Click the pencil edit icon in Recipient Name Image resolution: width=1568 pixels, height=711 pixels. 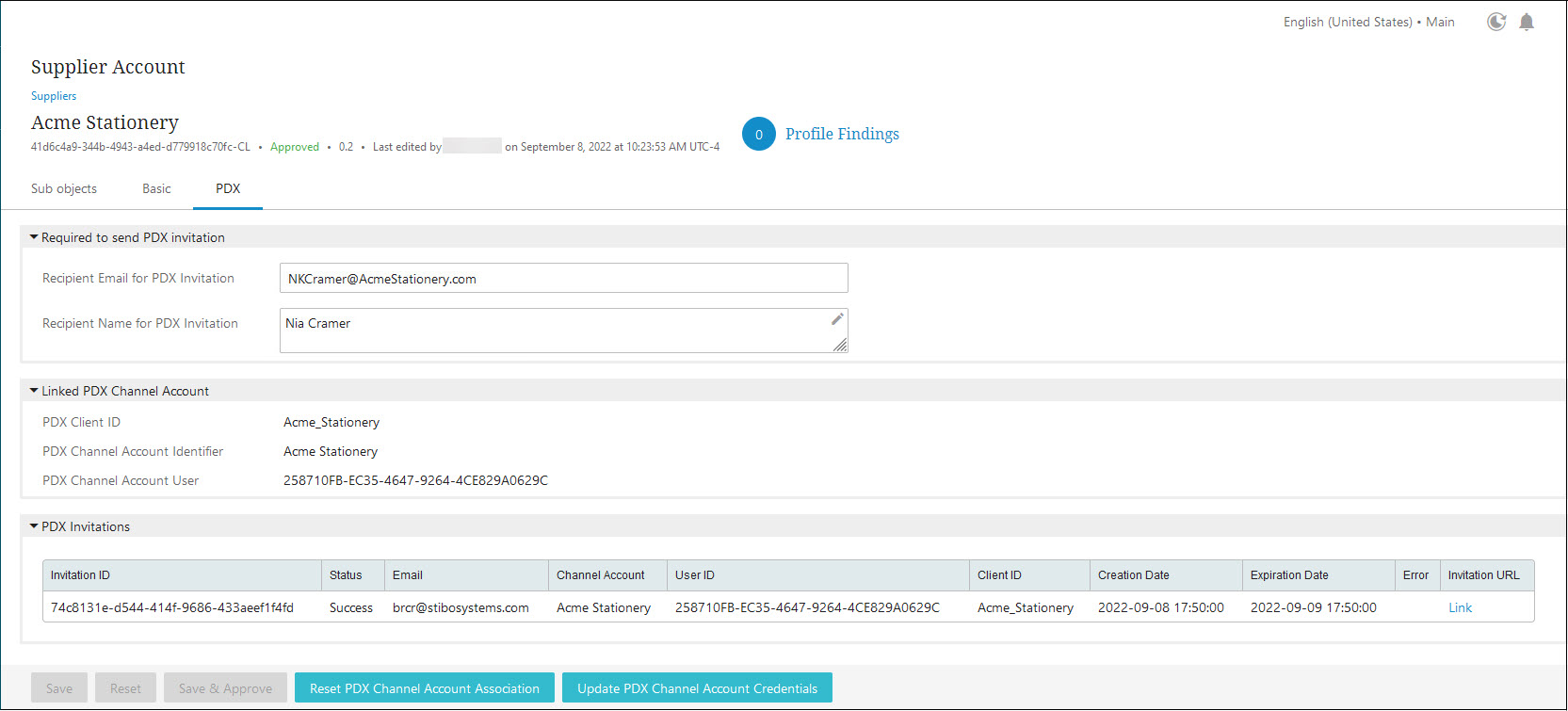pyautogui.click(x=836, y=320)
